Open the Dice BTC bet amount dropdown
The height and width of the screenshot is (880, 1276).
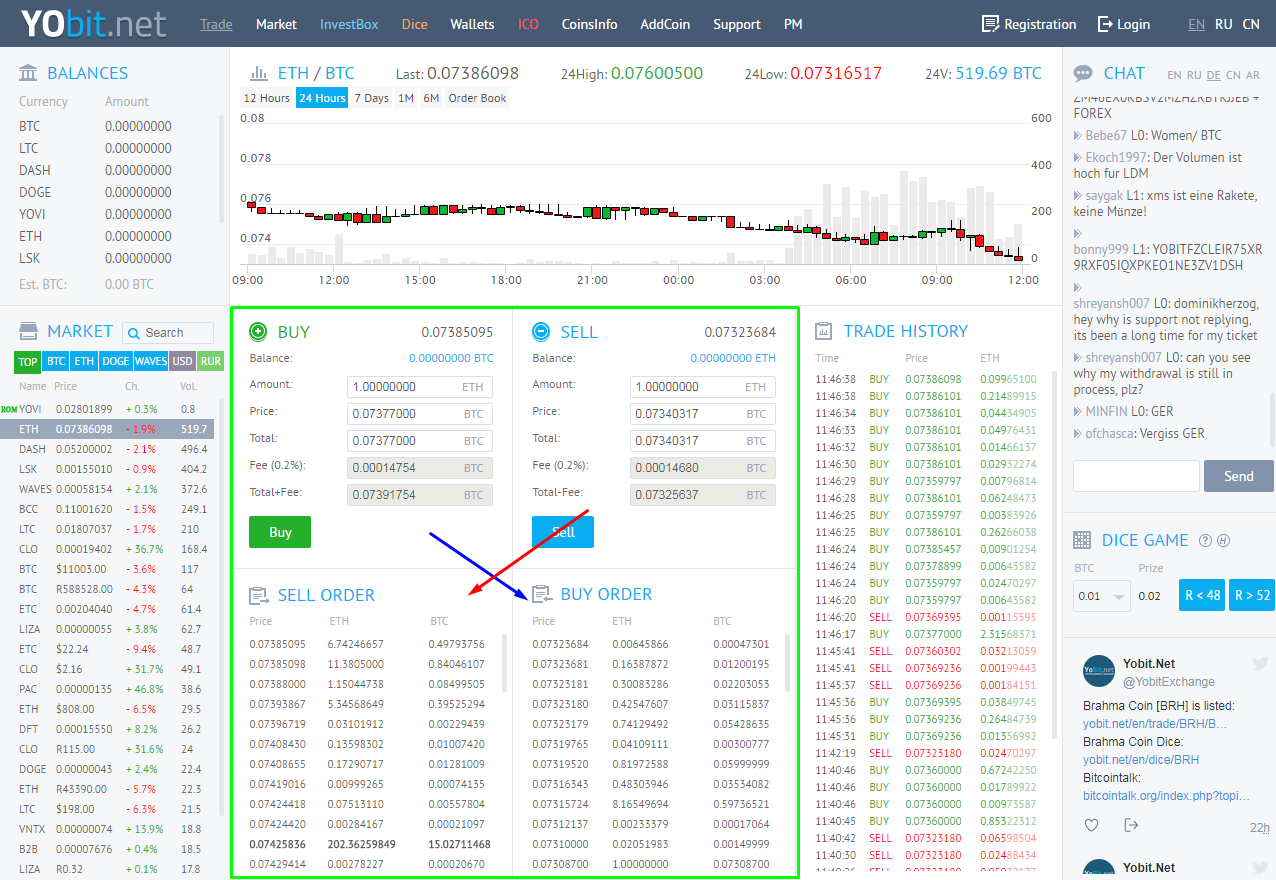pos(1101,596)
